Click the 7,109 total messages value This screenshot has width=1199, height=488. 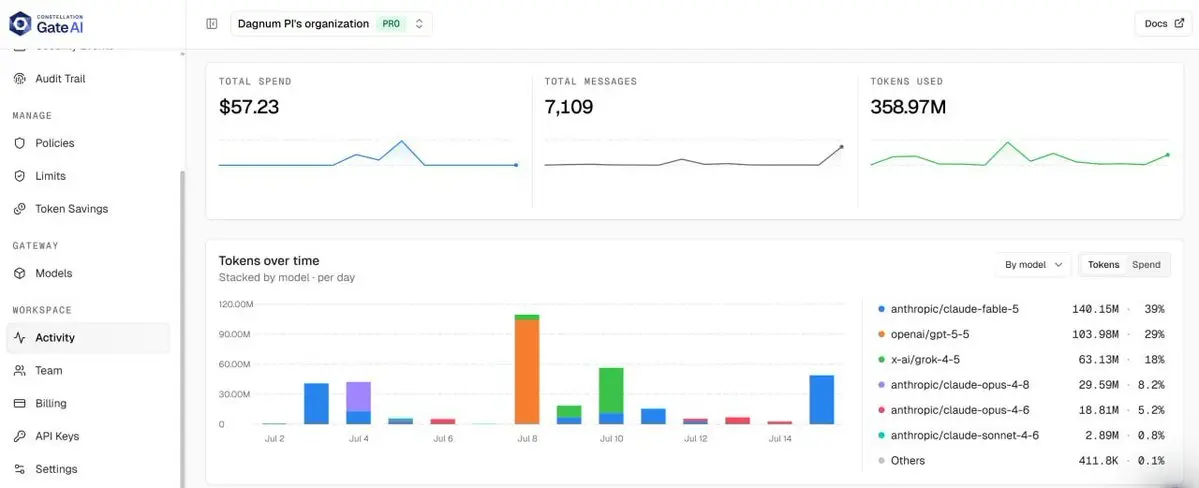click(x=569, y=107)
